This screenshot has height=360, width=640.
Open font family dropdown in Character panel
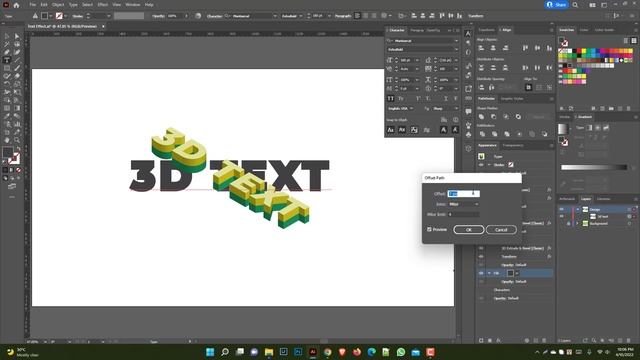pyautogui.click(x=456, y=41)
